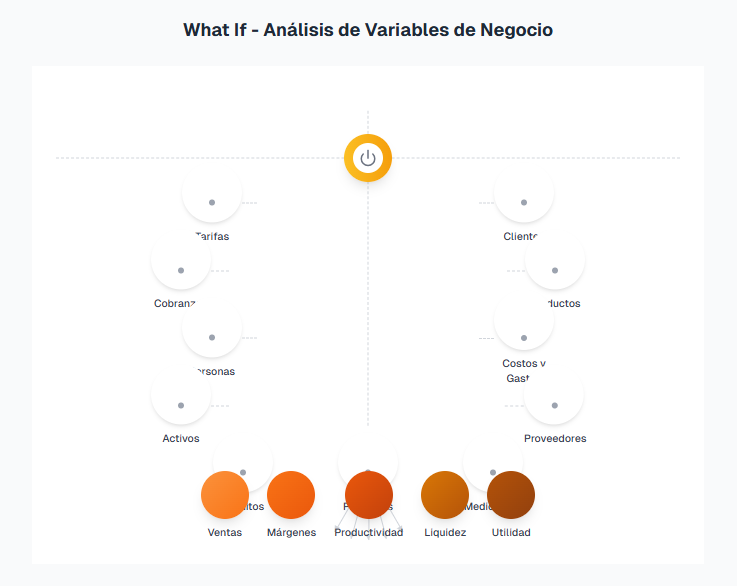The height and width of the screenshot is (586, 737).
Task: Click the central yellow power icon
Action: point(368,158)
